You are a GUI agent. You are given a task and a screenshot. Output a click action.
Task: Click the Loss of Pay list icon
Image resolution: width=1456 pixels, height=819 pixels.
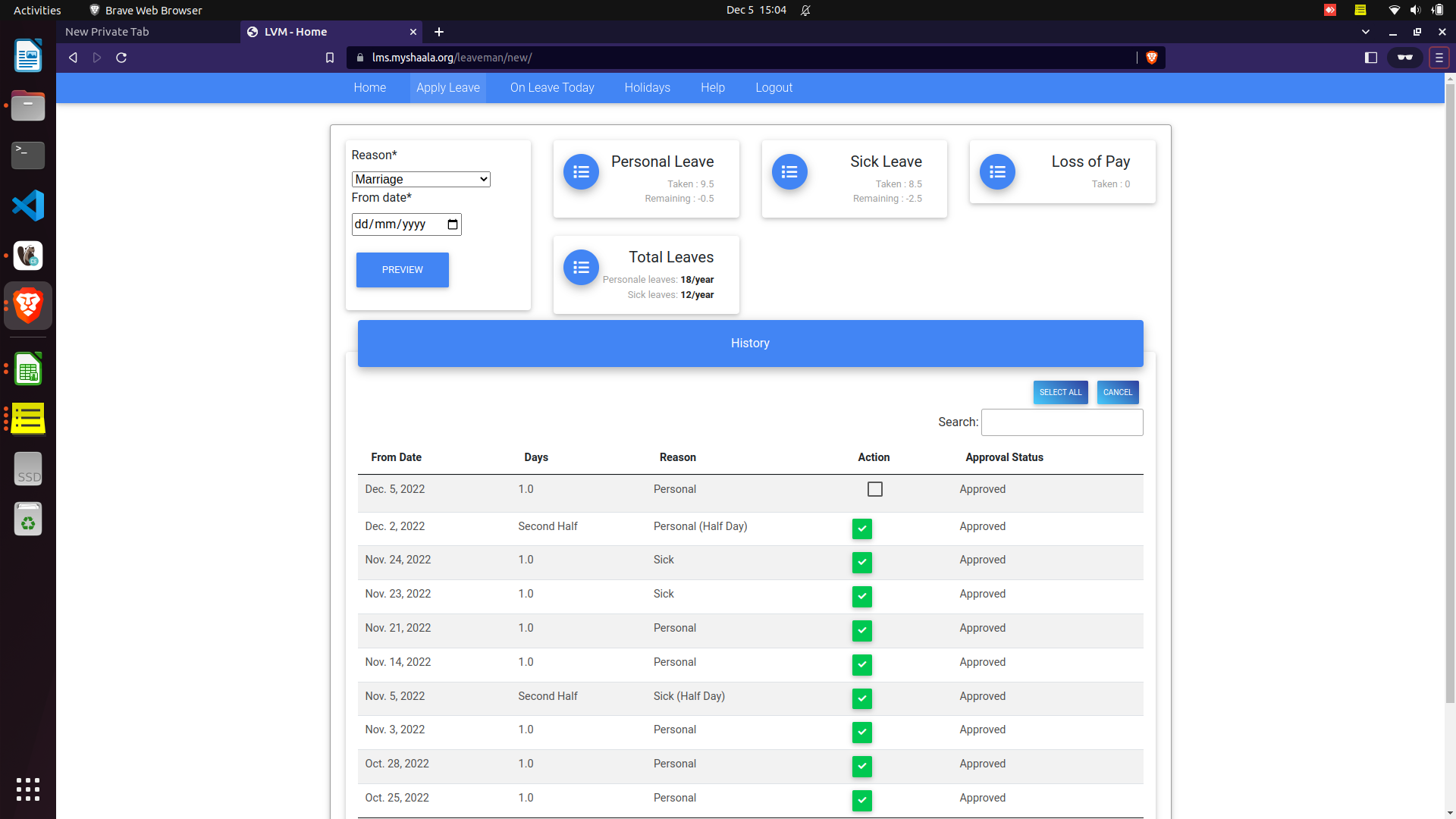click(997, 172)
